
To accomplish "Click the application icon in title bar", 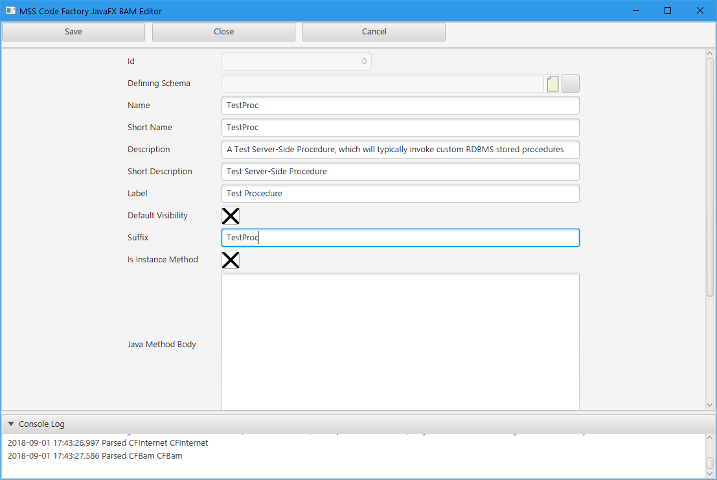I will (x=10, y=10).
